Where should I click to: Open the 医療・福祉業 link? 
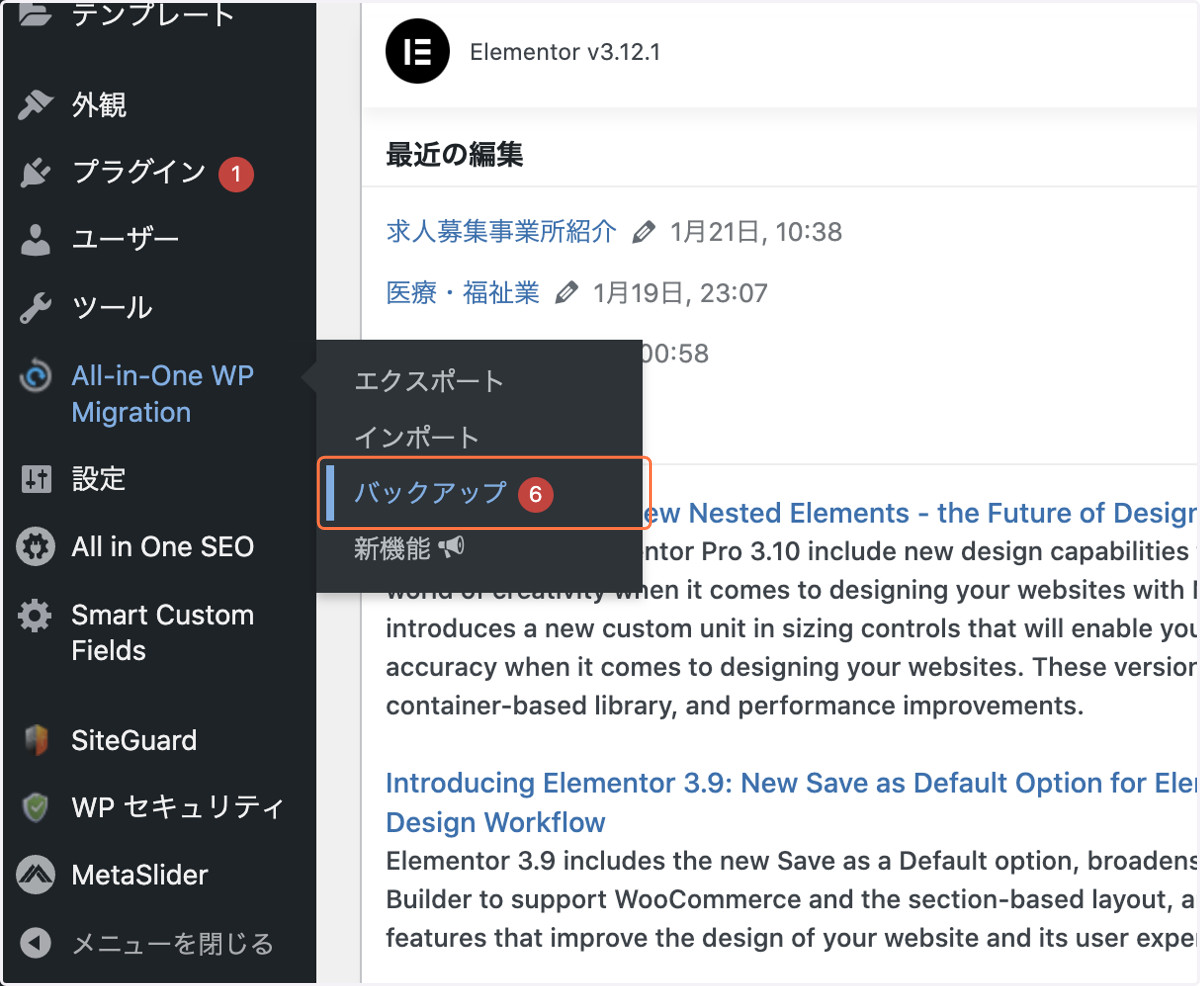coord(463,293)
